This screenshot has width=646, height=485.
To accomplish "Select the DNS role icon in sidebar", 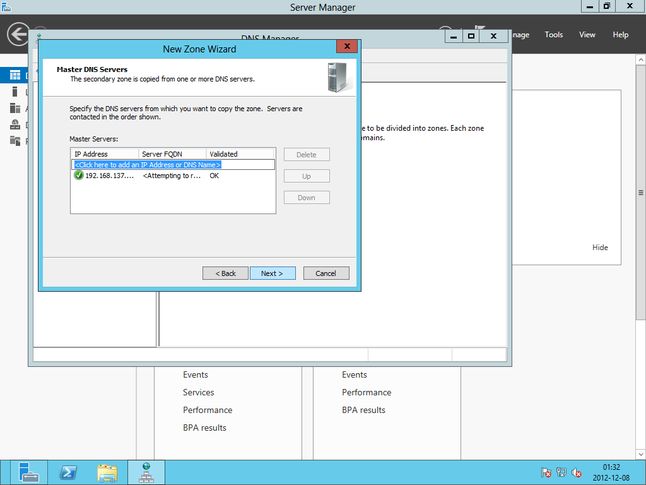I will (x=15, y=124).
